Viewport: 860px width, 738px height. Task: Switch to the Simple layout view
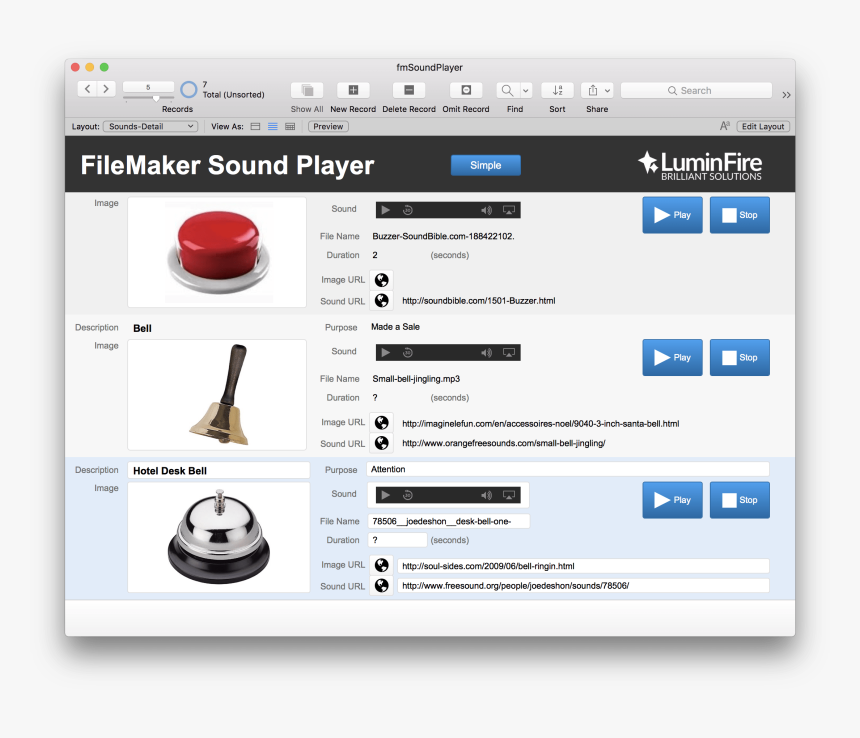coord(486,165)
